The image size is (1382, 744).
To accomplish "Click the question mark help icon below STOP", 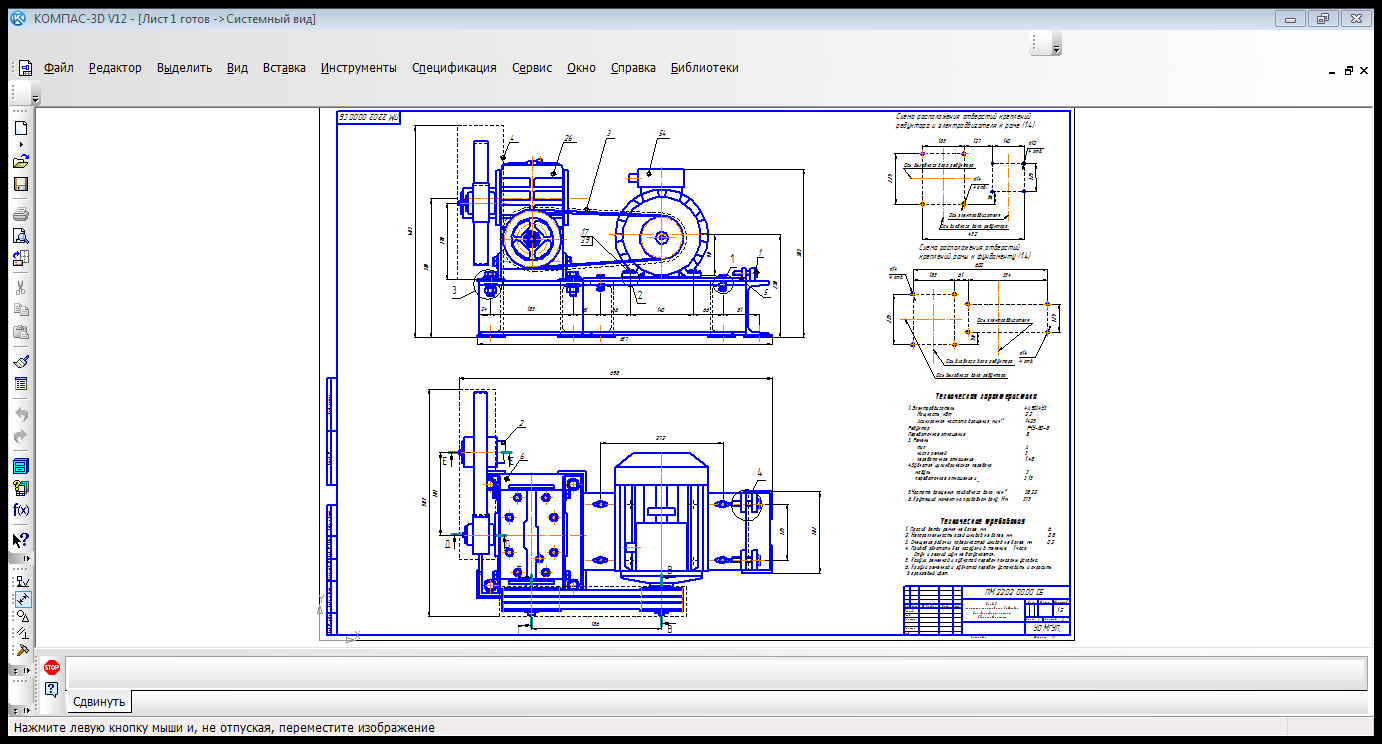I will pyautogui.click(x=51, y=689).
